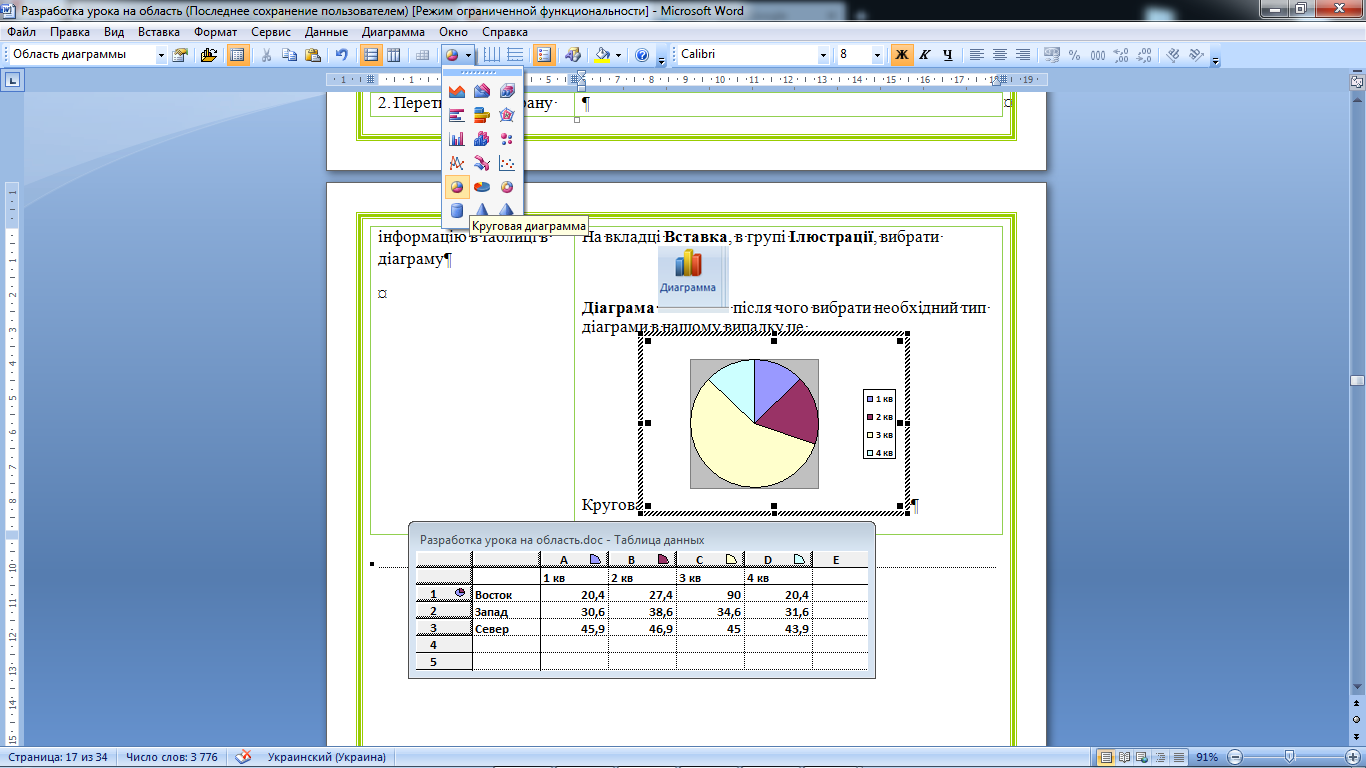Select the bubble chart type

[507, 138]
